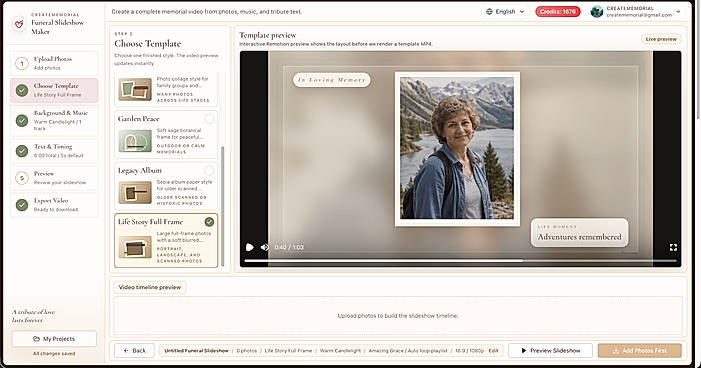
Task: Click the Back button
Action: click(x=135, y=351)
